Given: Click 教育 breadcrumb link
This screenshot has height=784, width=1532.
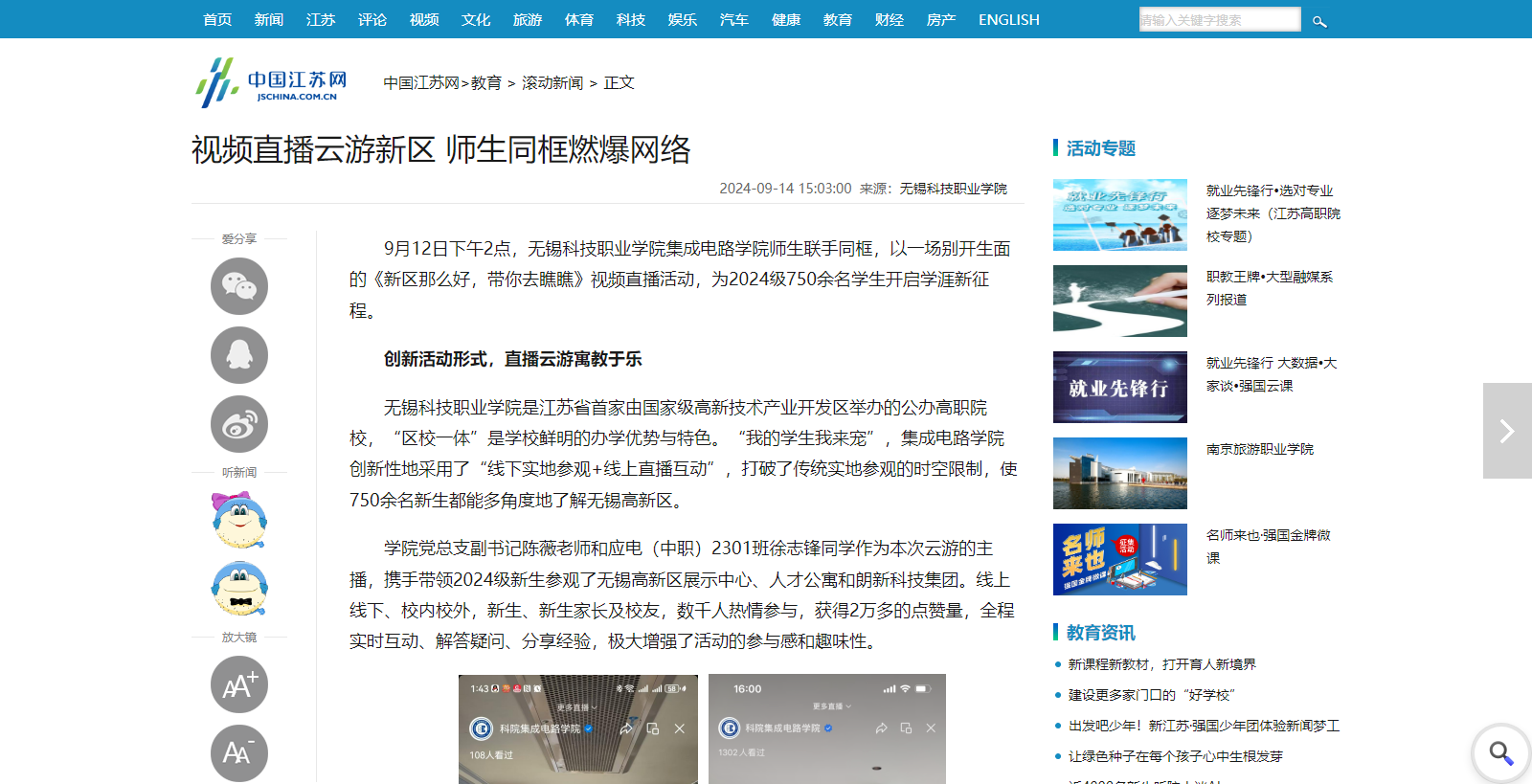Looking at the screenshot, I should tap(486, 83).
